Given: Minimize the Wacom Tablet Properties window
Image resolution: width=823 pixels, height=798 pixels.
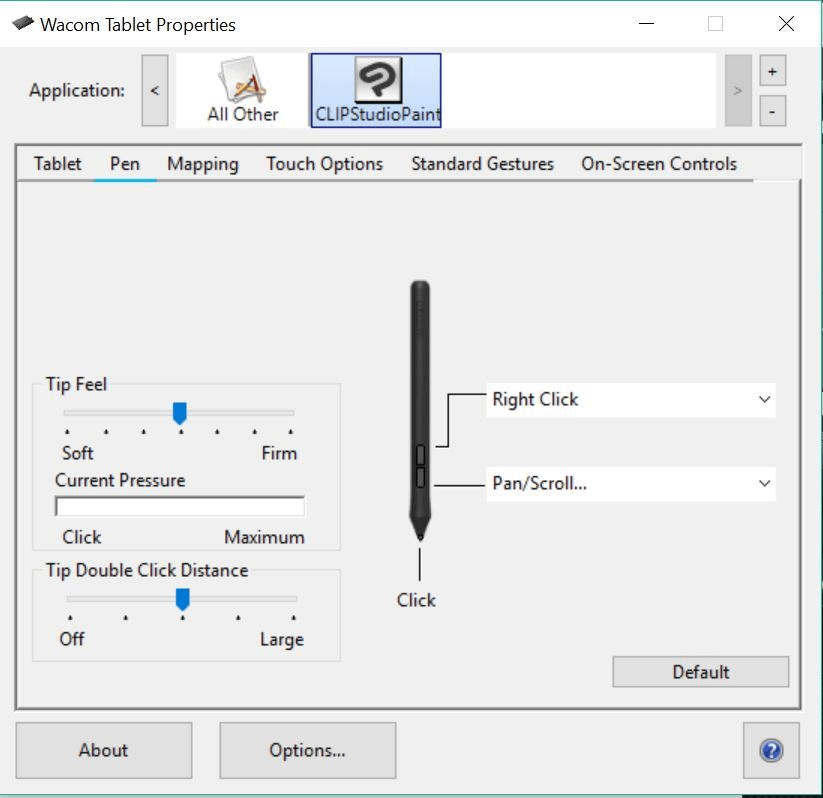Looking at the screenshot, I should click(647, 24).
